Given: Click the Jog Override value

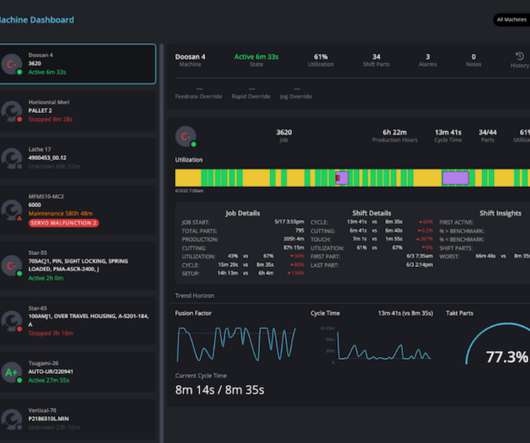Looking at the screenshot, I should (x=296, y=89).
